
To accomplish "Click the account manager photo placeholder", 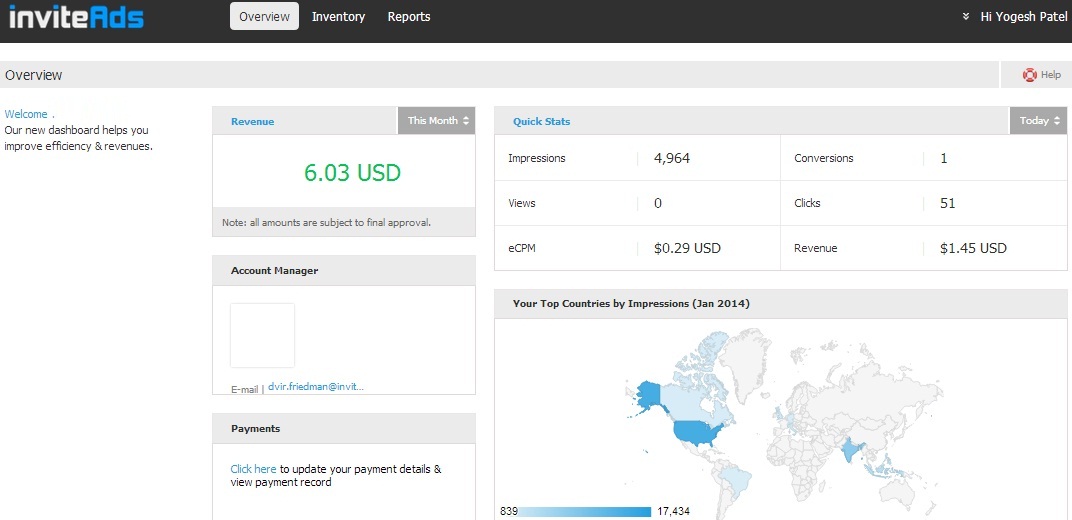I will click(263, 335).
